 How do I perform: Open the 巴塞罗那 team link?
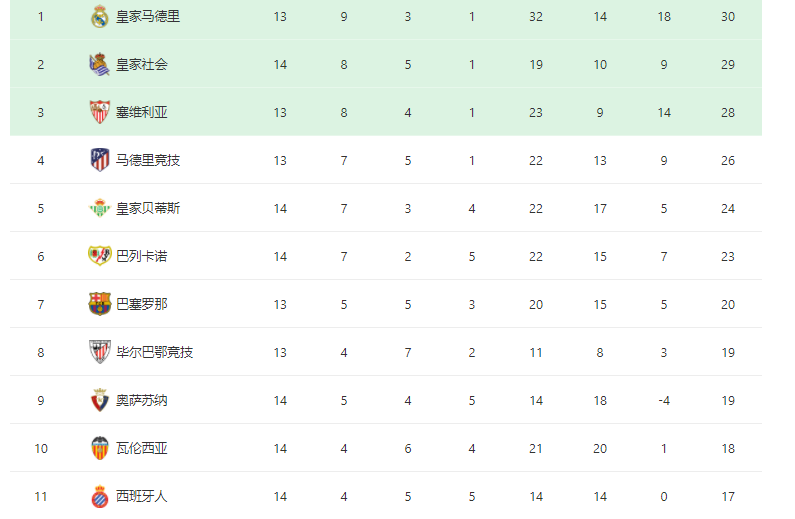tap(142, 304)
